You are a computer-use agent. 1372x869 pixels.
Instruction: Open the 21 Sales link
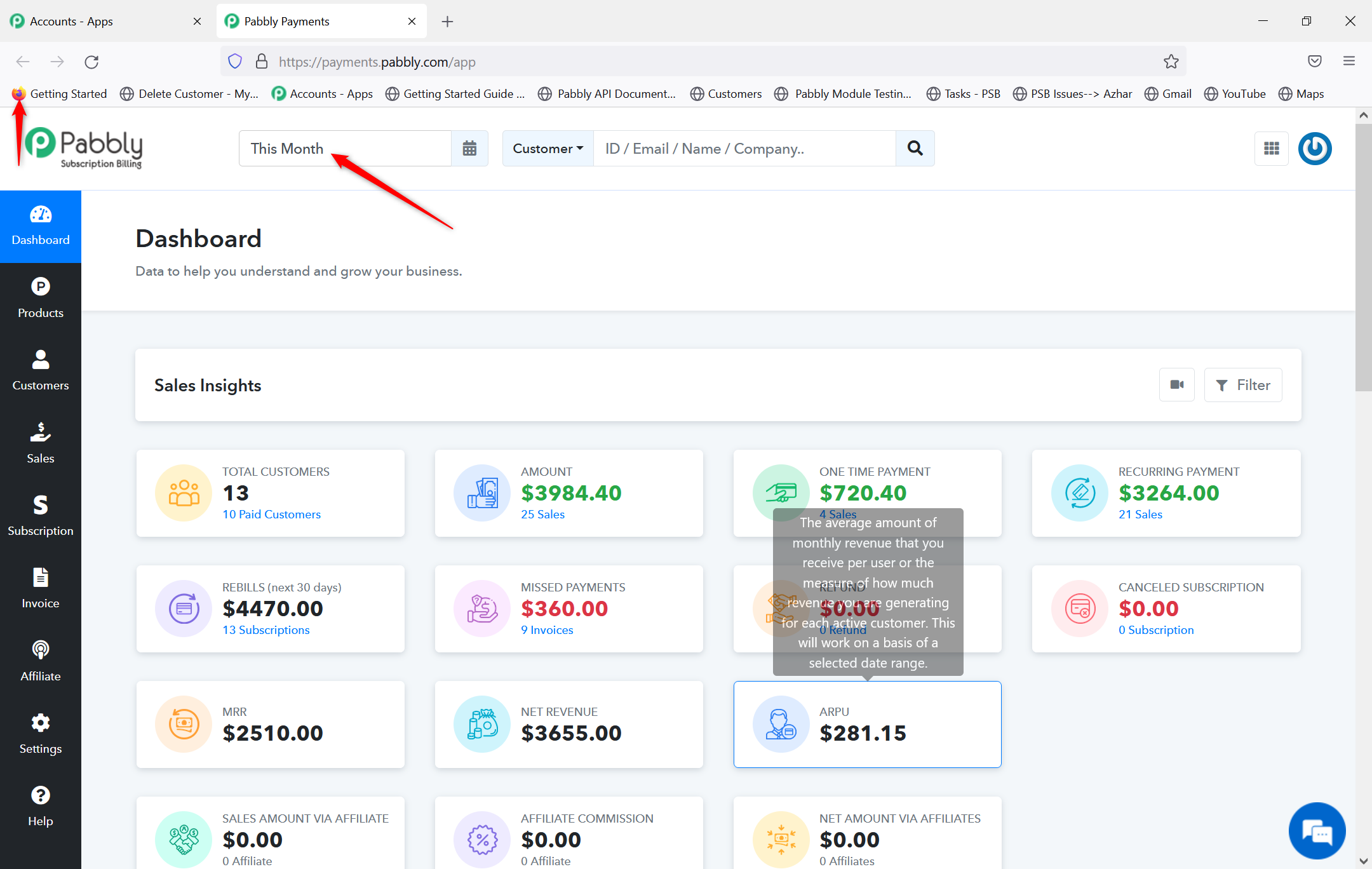(1140, 515)
